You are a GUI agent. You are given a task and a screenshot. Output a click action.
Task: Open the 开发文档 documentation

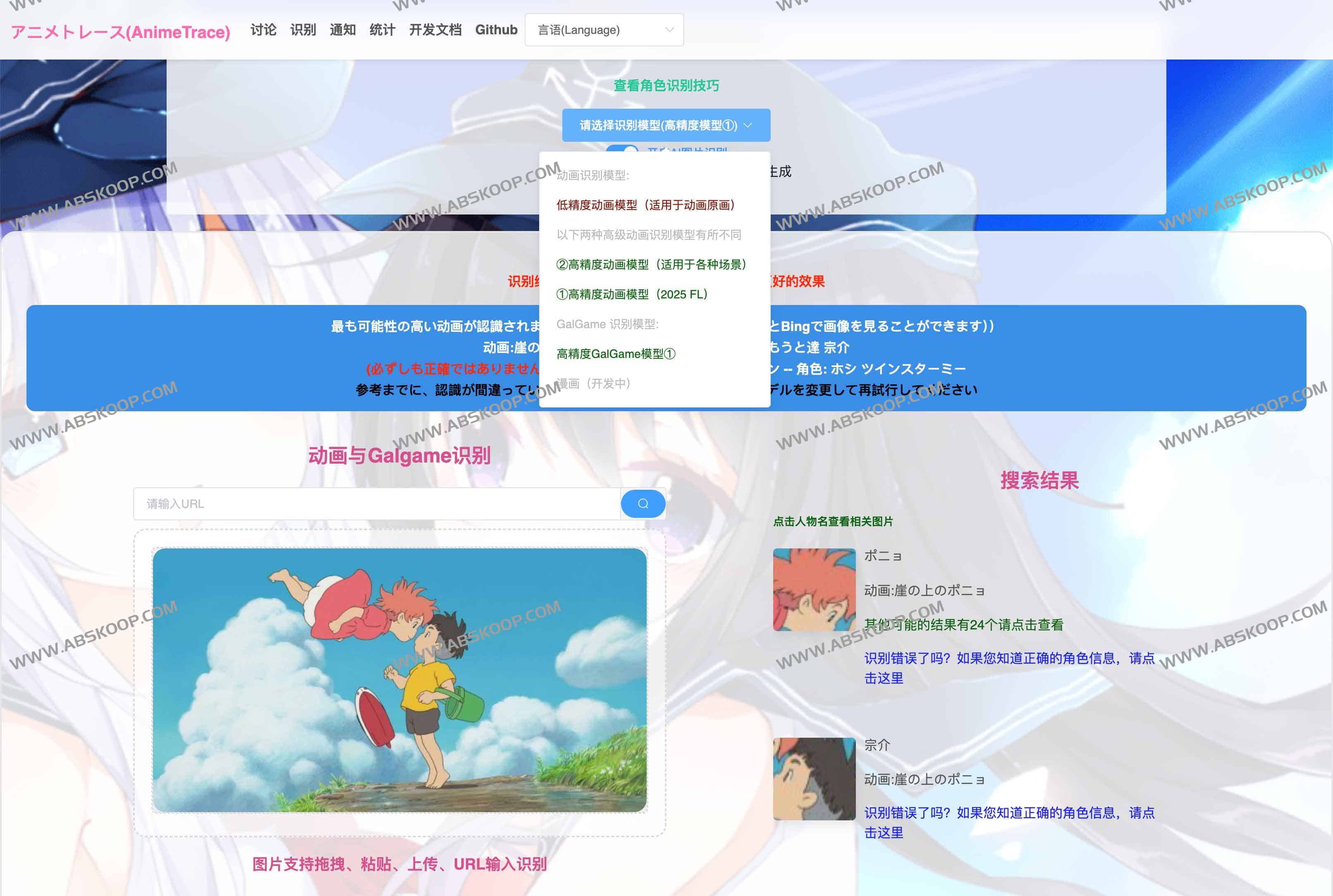click(x=435, y=30)
